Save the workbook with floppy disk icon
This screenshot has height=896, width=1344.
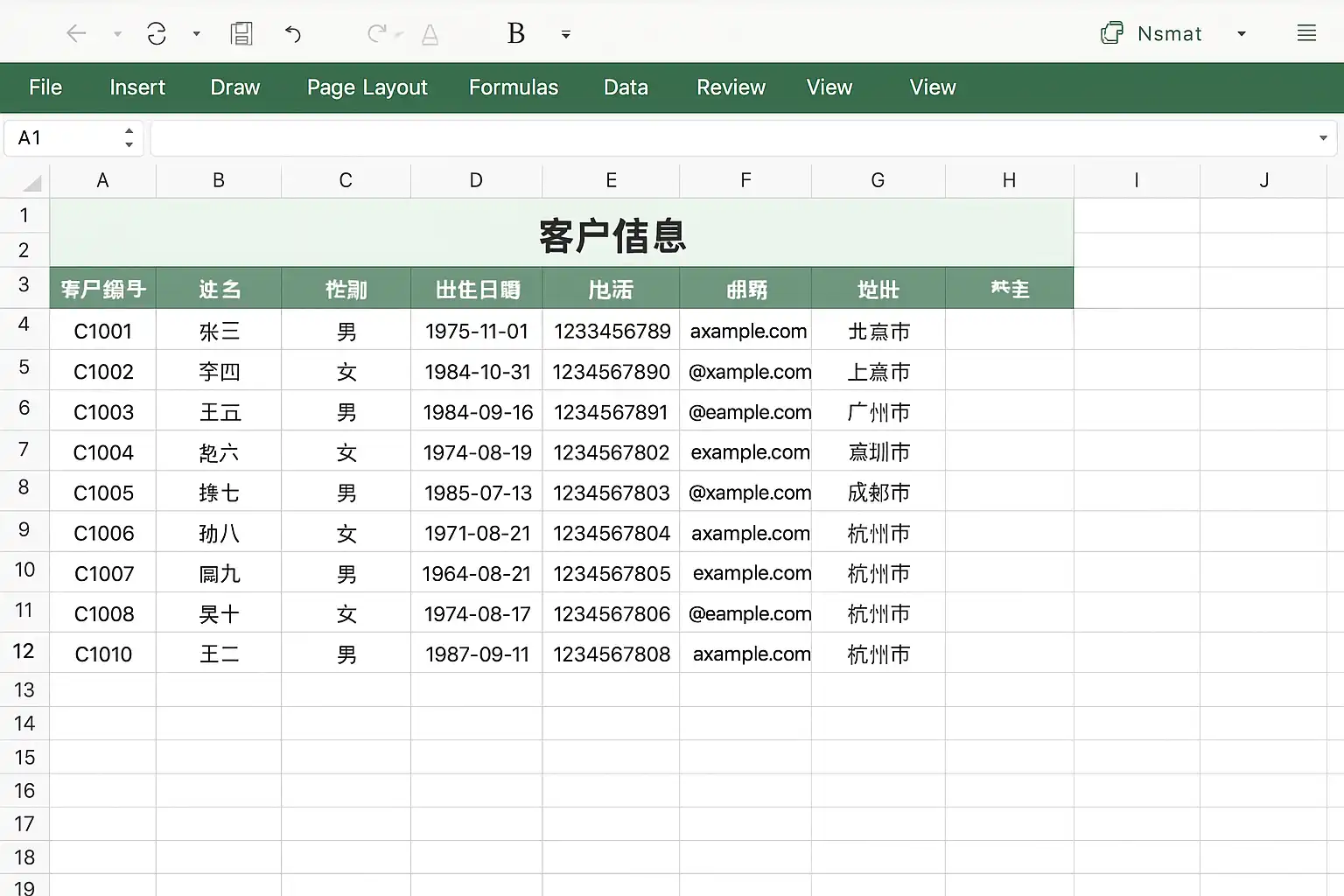241,34
